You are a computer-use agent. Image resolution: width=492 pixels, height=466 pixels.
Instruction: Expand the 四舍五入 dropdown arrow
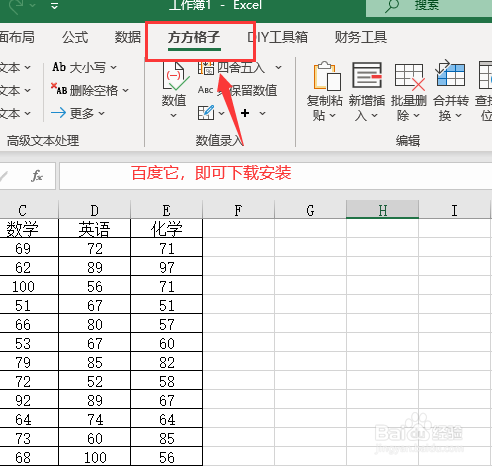click(278, 68)
